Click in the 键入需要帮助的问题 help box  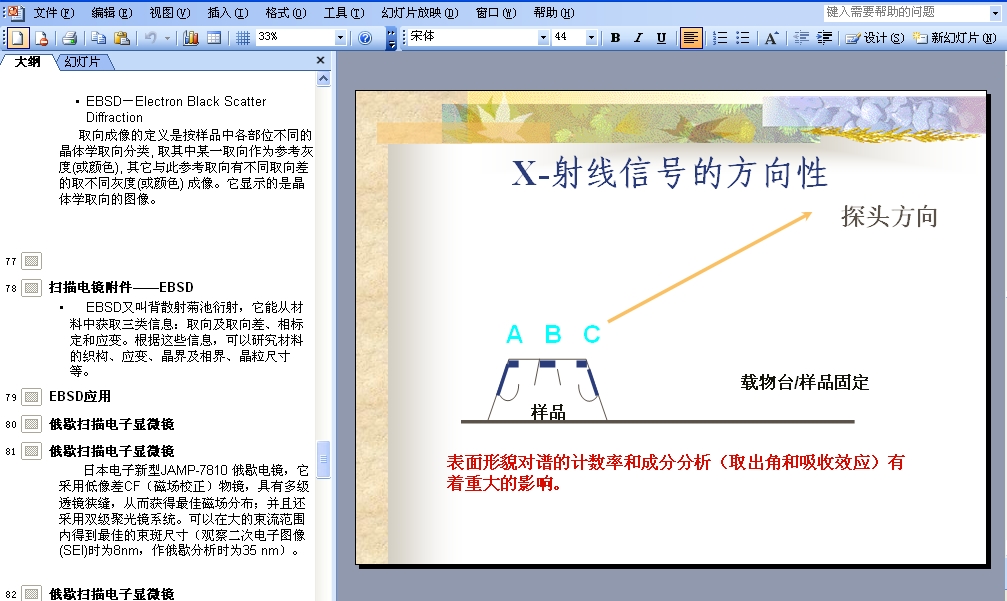pos(906,13)
